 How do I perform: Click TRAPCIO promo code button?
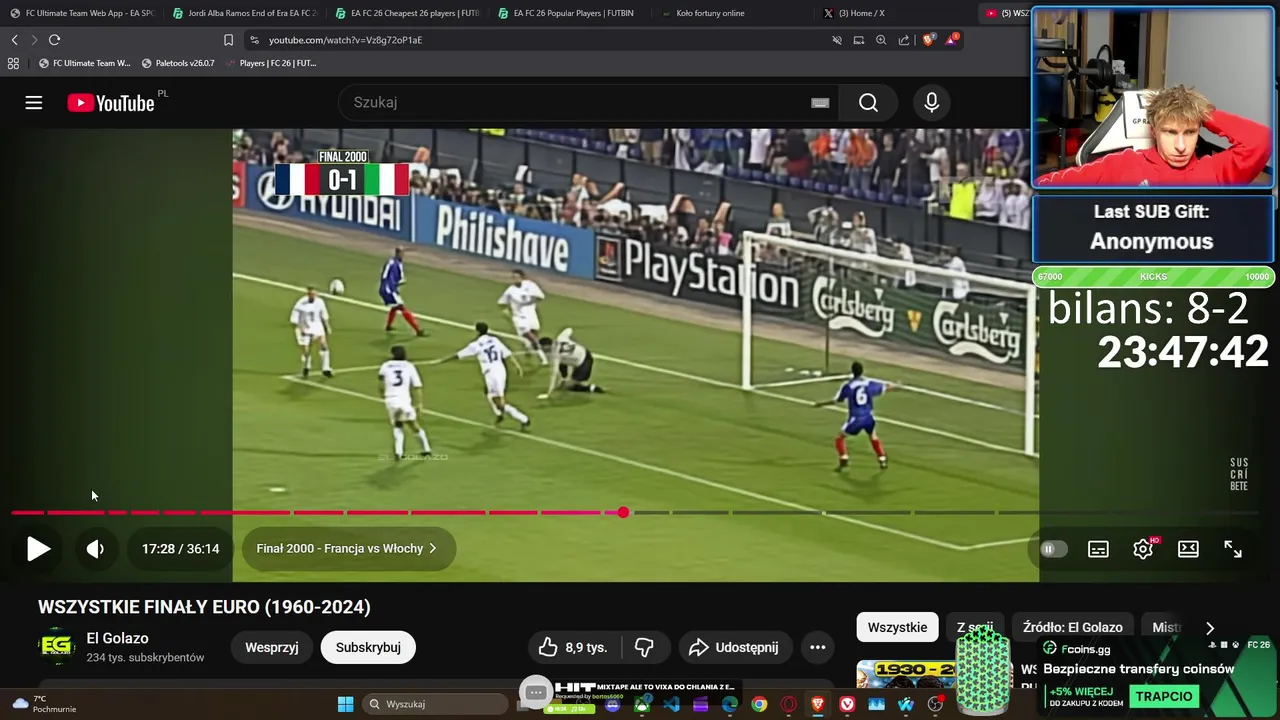point(1164,696)
